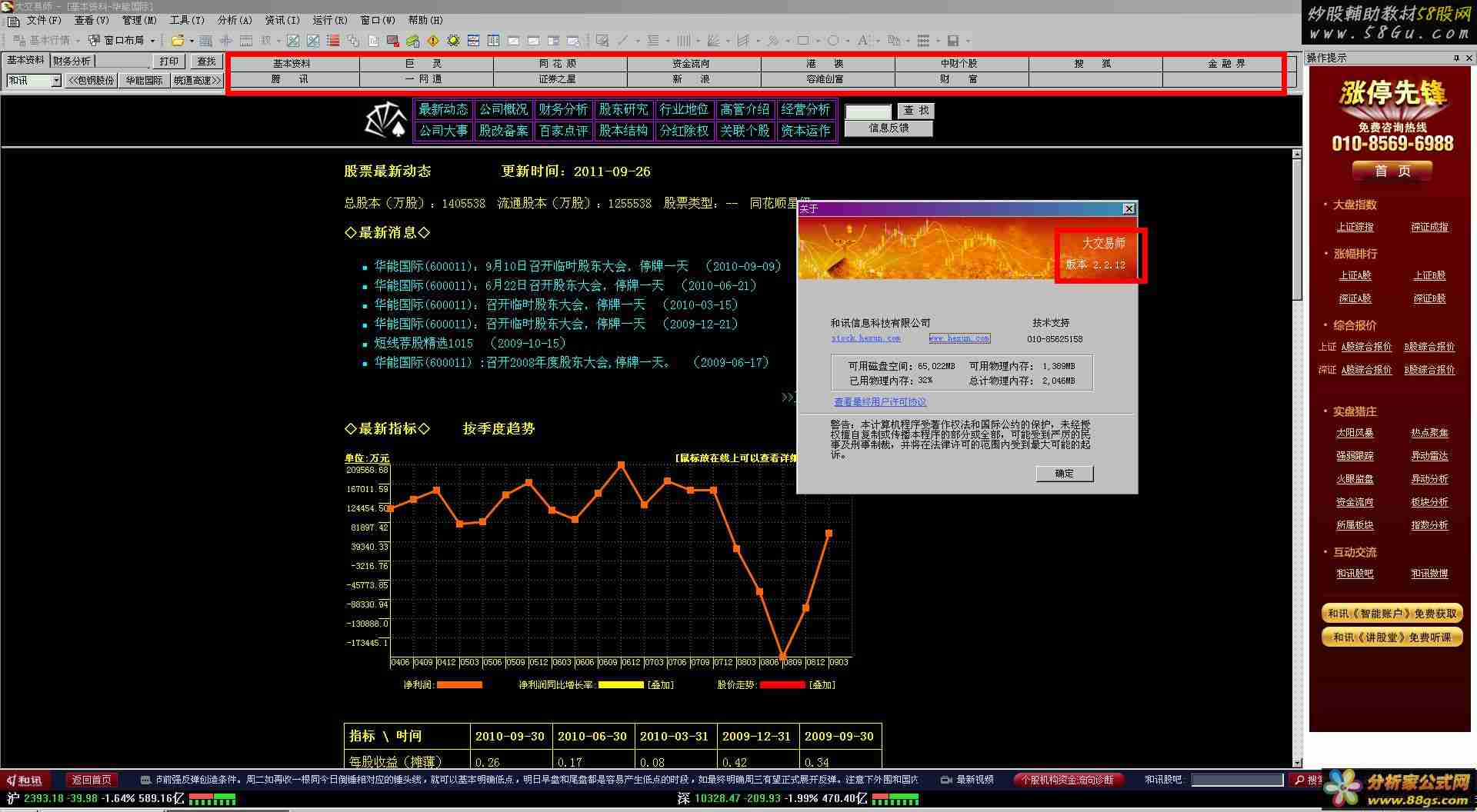
Task: Open the 分析(A) menu
Action: point(235,20)
